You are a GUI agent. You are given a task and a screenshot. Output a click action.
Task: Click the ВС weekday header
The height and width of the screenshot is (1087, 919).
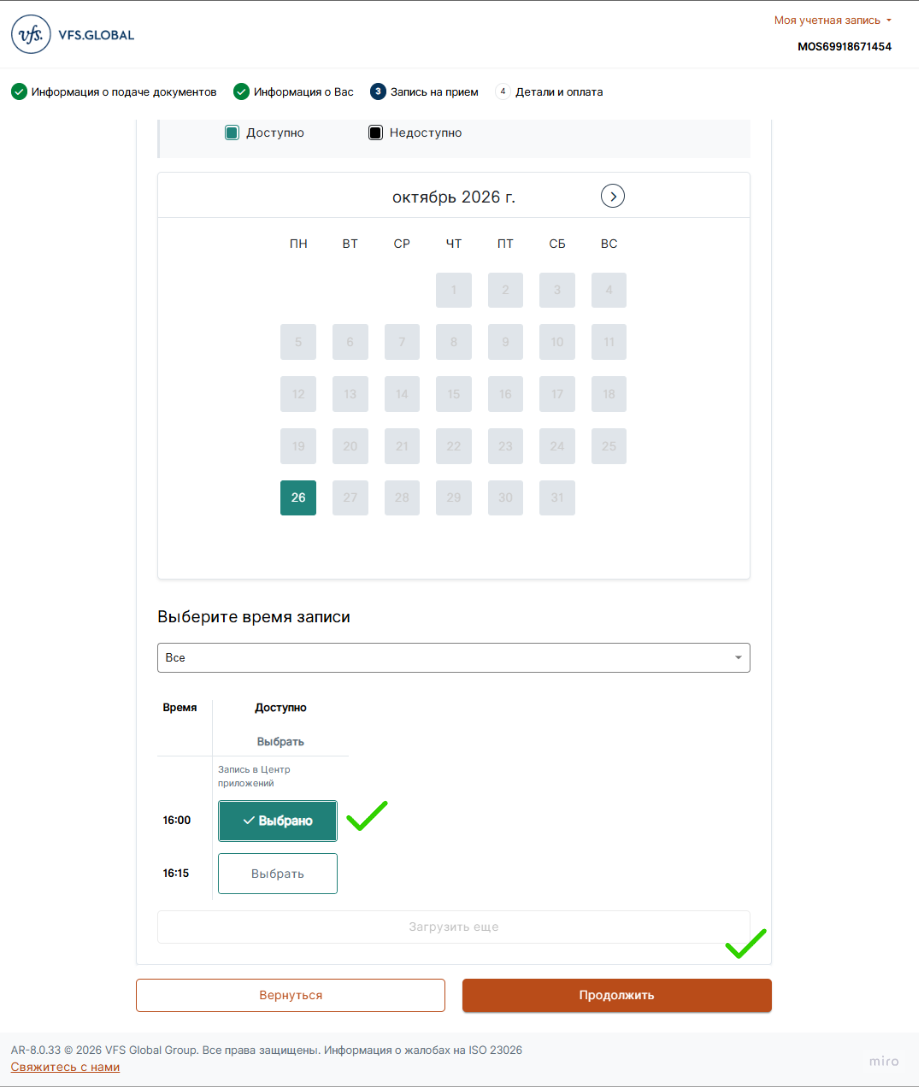coord(609,243)
